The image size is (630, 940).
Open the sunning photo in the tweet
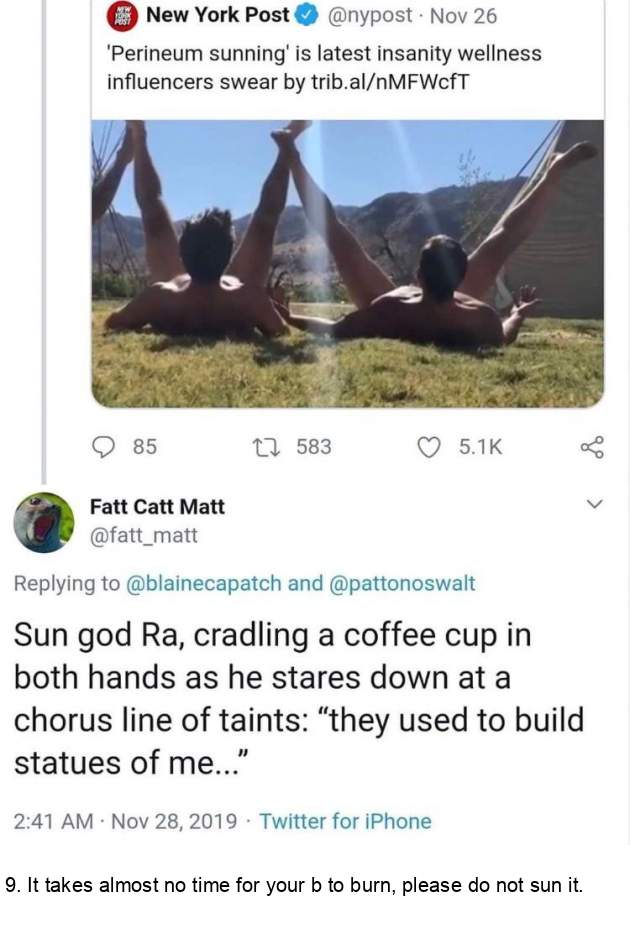point(348,264)
